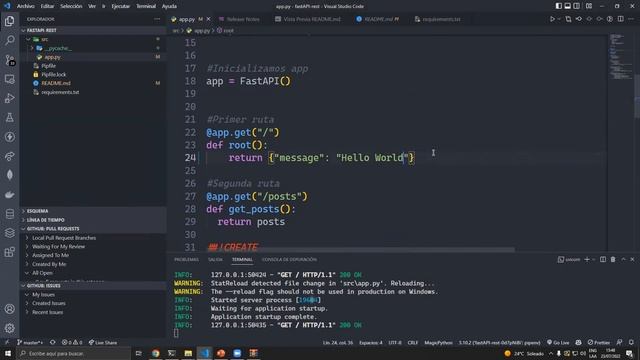Expand the LÍNEA DE TIEMPO section

pos(93,220)
